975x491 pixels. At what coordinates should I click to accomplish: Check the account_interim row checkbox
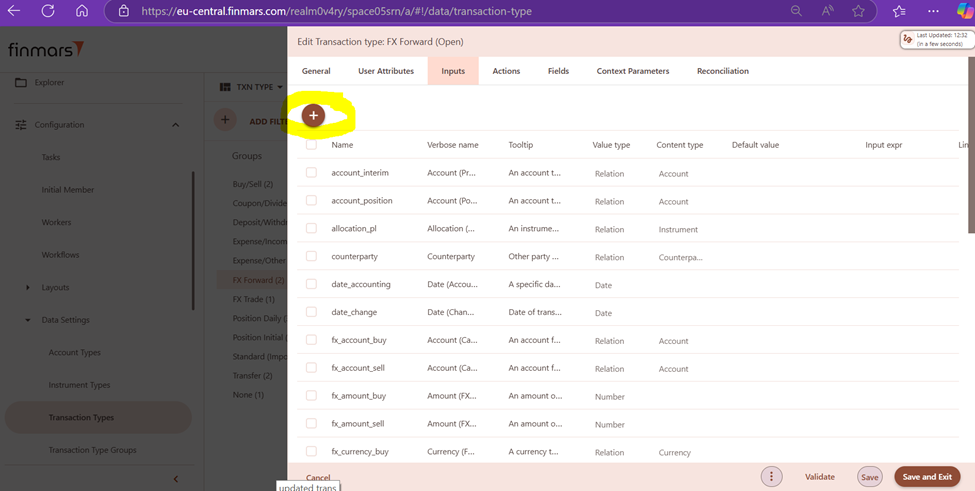click(312, 173)
